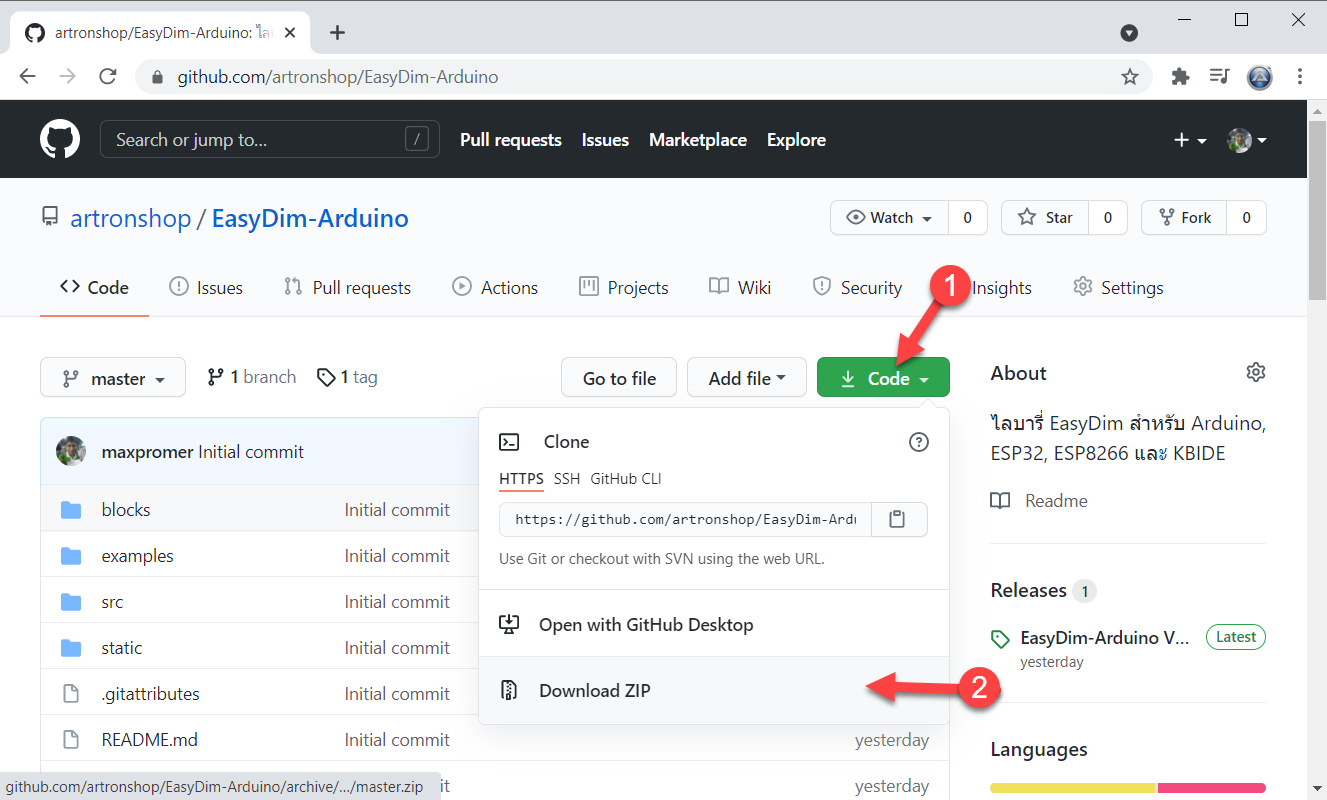The height and width of the screenshot is (800, 1327).
Task: Open Explore in the GitHub header
Action: tap(796, 140)
